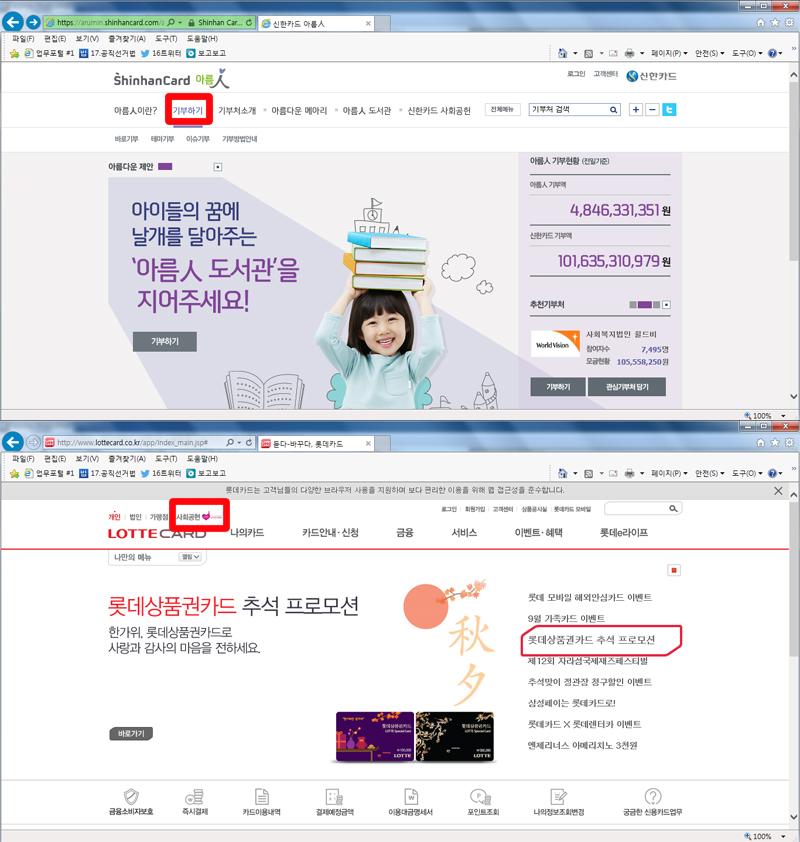The image size is (800, 842).
Task: Switch to 신한카드 아름人 browser tab
Action: click(x=316, y=24)
